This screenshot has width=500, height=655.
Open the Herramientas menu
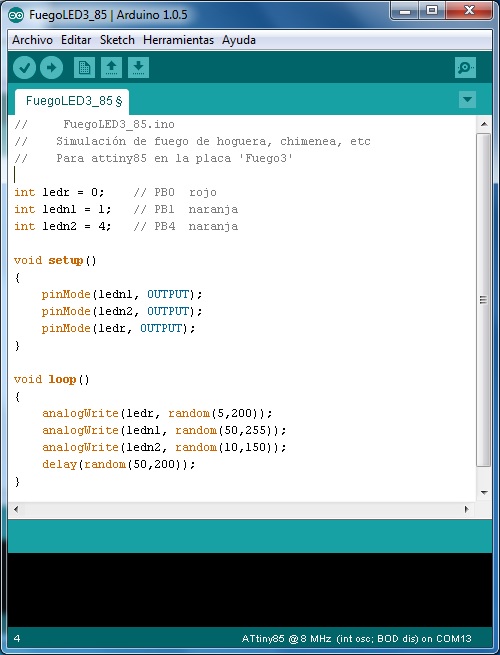[178, 40]
